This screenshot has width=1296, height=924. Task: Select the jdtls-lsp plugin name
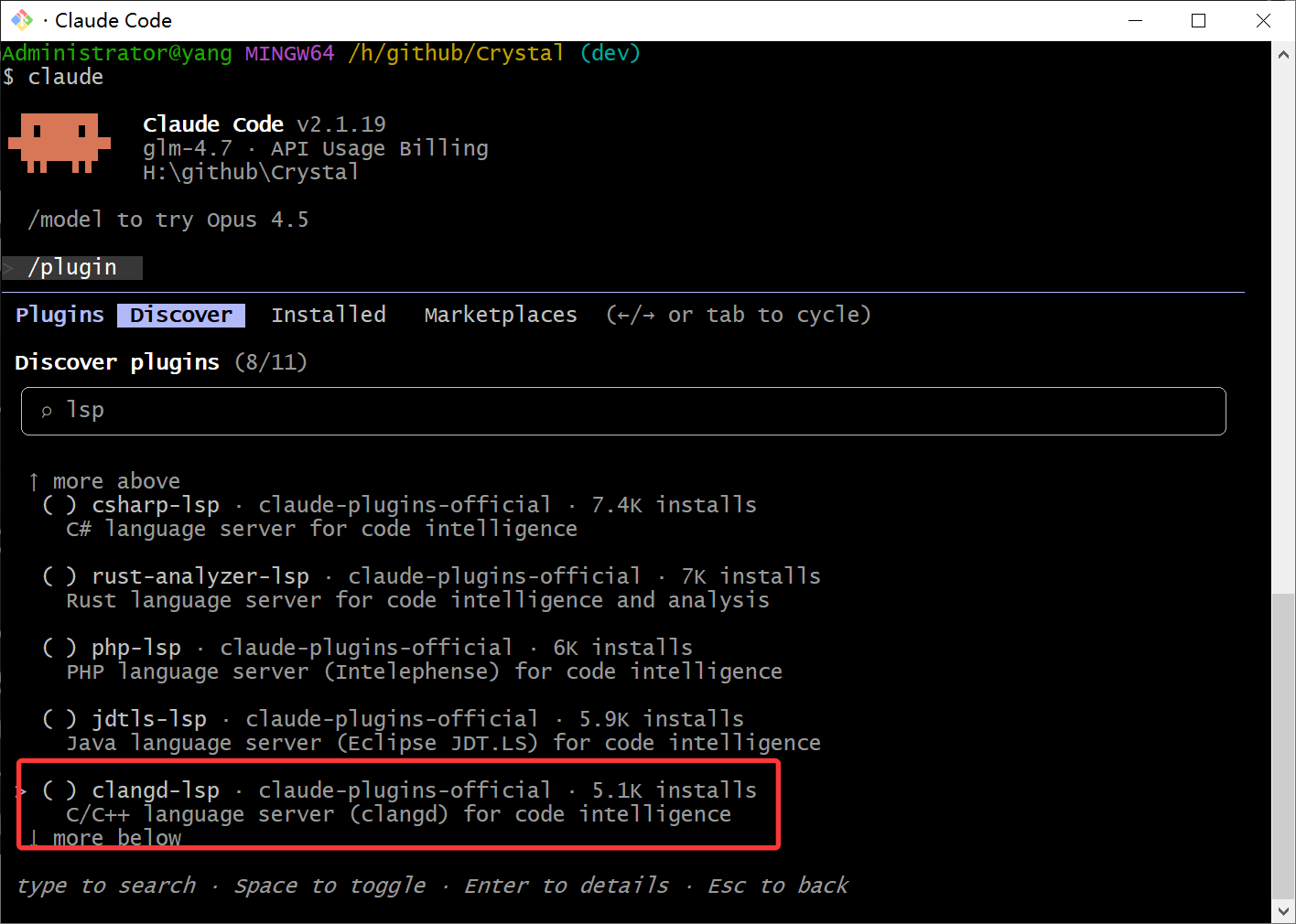(x=149, y=719)
